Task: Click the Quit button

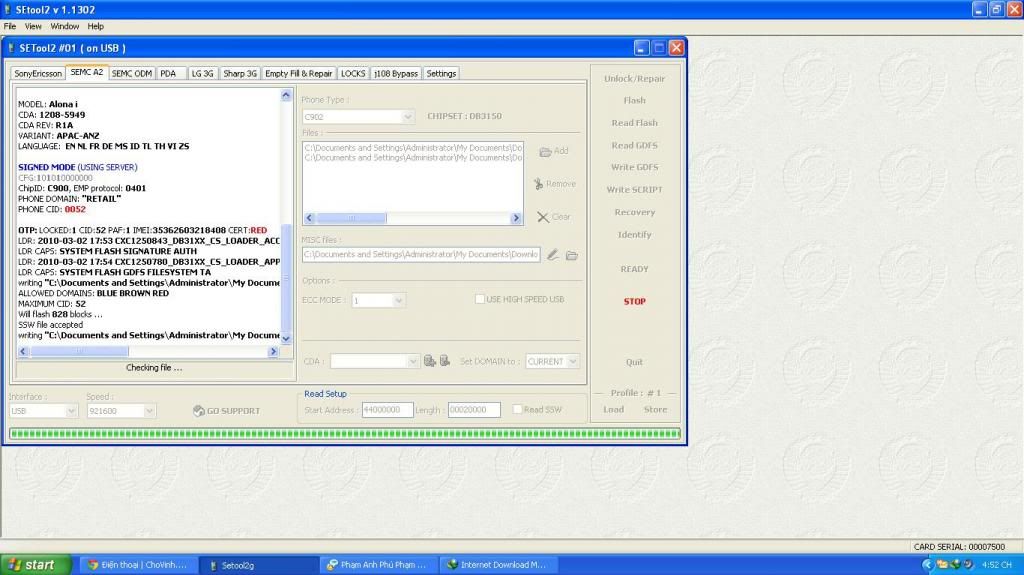Action: pyautogui.click(x=635, y=362)
